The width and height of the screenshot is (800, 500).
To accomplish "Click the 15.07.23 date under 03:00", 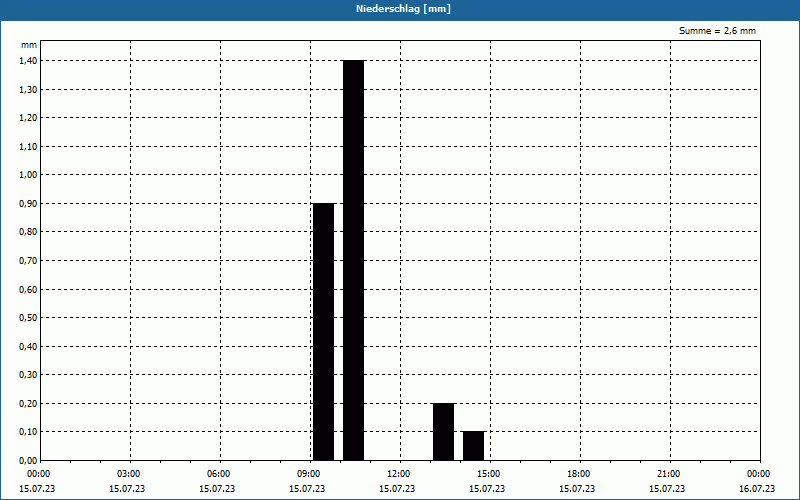I will click(x=127, y=489).
